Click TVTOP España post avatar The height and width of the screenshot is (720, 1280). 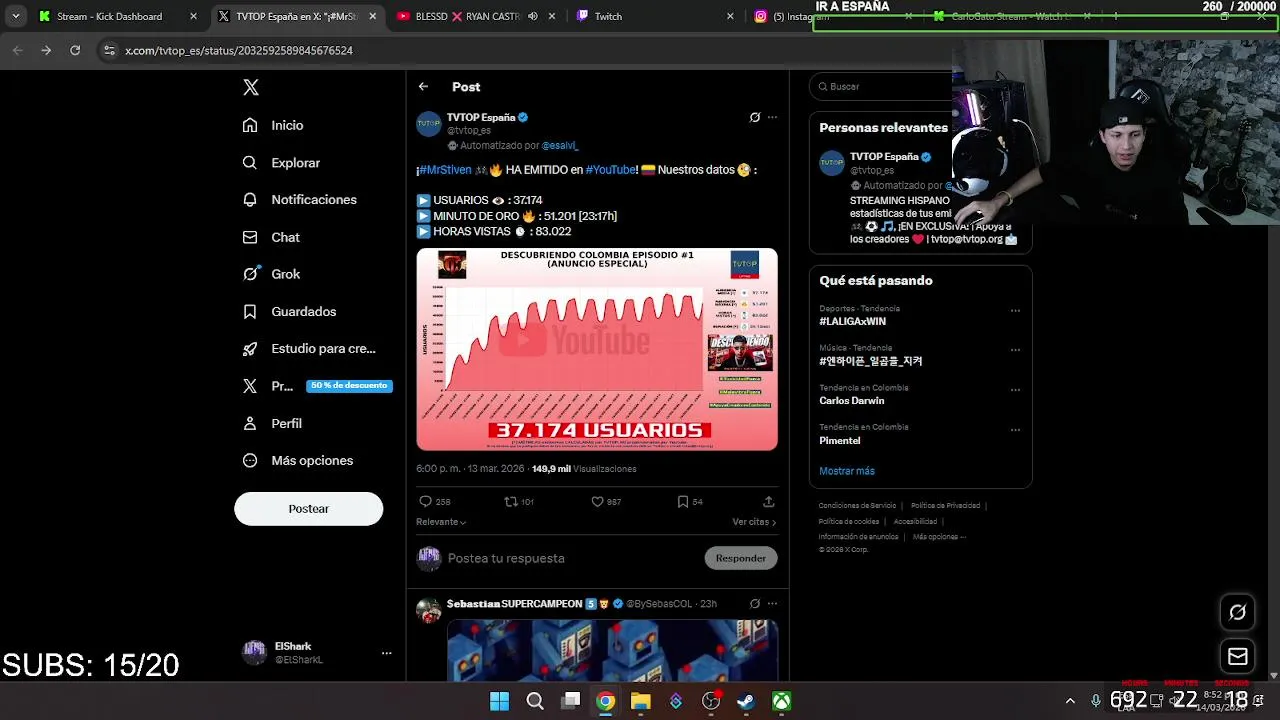pos(429,124)
